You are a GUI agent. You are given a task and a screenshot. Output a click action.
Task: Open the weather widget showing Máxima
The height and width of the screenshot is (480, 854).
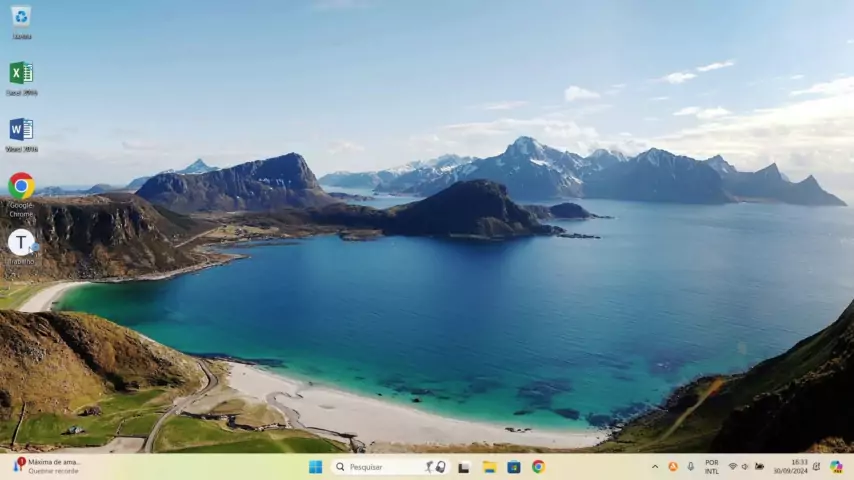coord(45,467)
